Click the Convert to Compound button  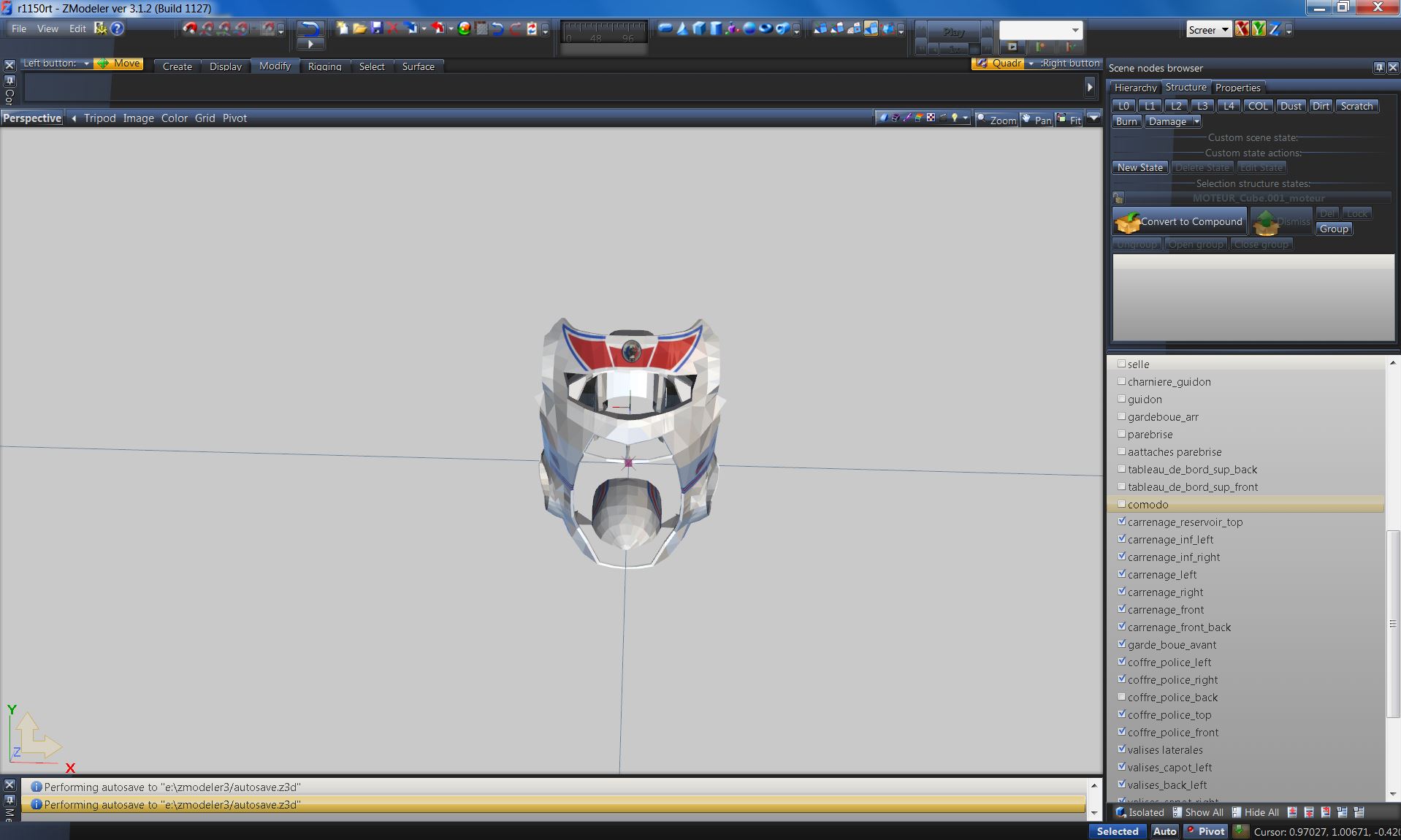click(x=1179, y=221)
